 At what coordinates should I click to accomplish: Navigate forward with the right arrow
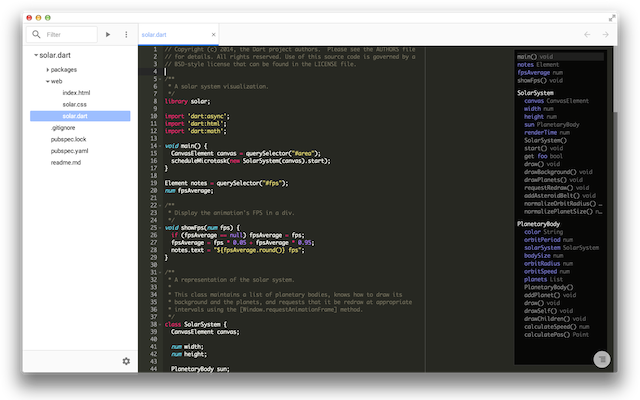pyautogui.click(x=606, y=35)
